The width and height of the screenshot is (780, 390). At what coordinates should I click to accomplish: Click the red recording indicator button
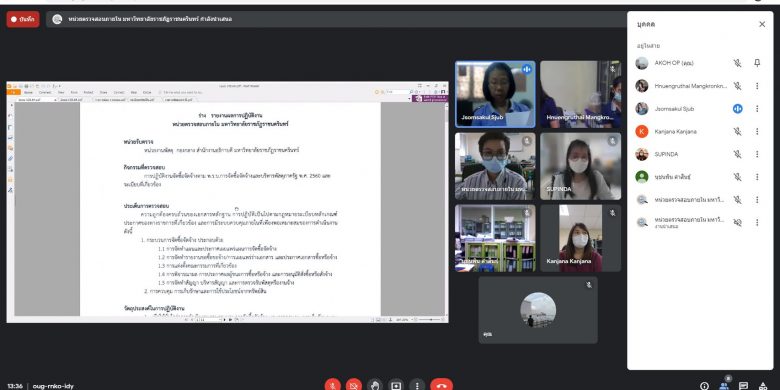coord(23,19)
